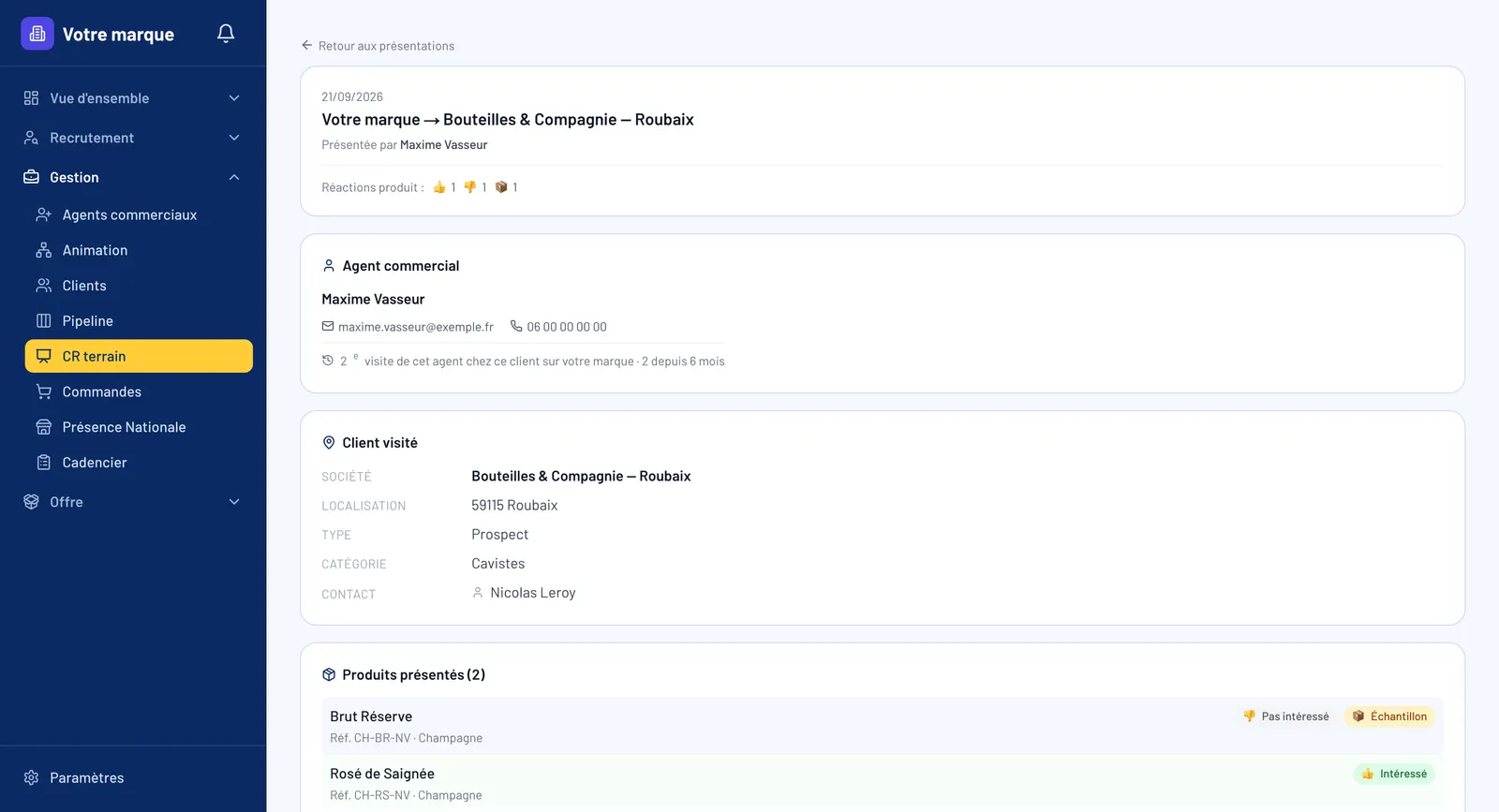1499x812 pixels.
Task: Click the Brut Réserve product name
Action: point(371,716)
